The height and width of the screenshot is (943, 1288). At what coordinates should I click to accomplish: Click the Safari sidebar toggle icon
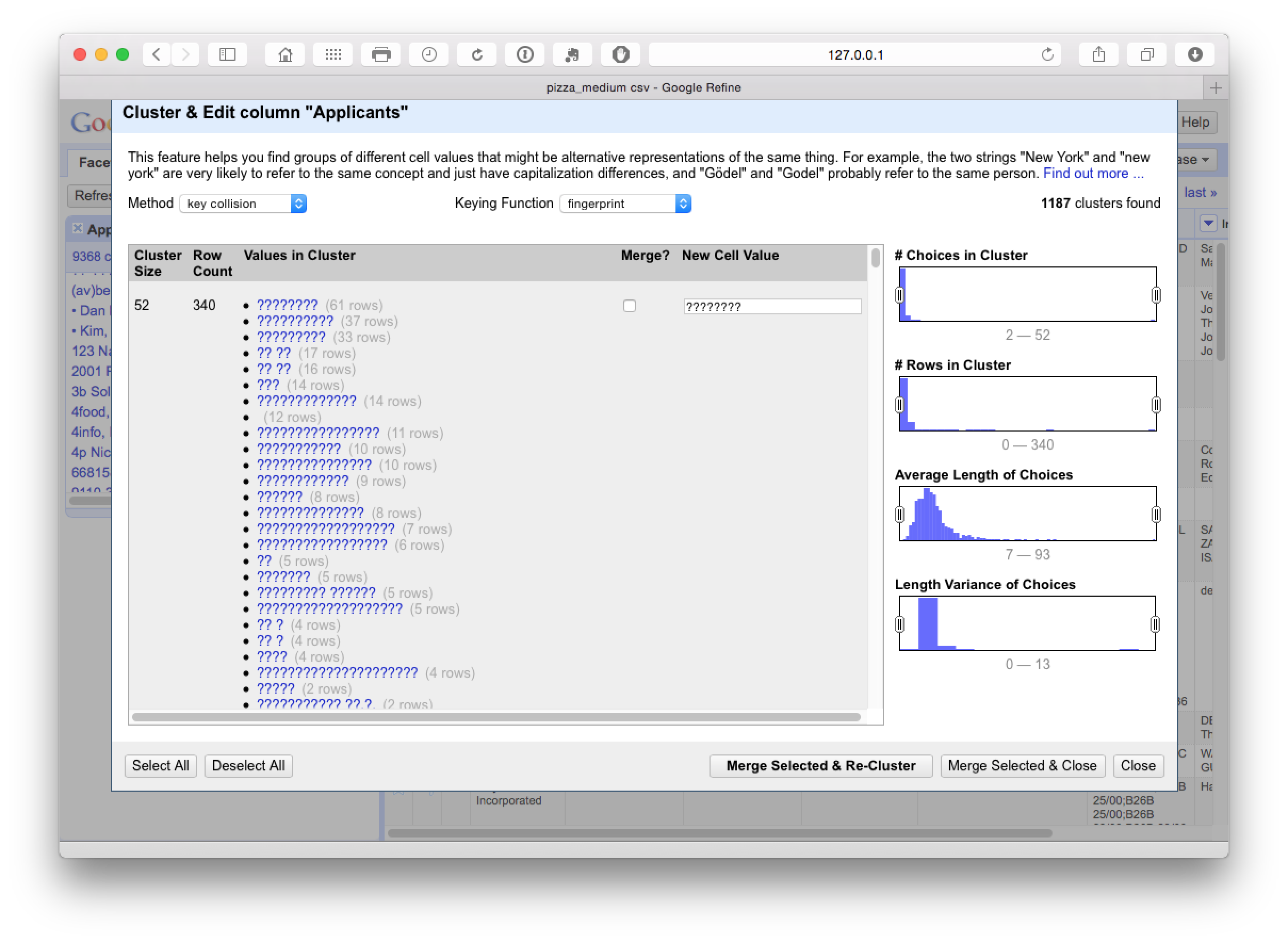[x=227, y=55]
